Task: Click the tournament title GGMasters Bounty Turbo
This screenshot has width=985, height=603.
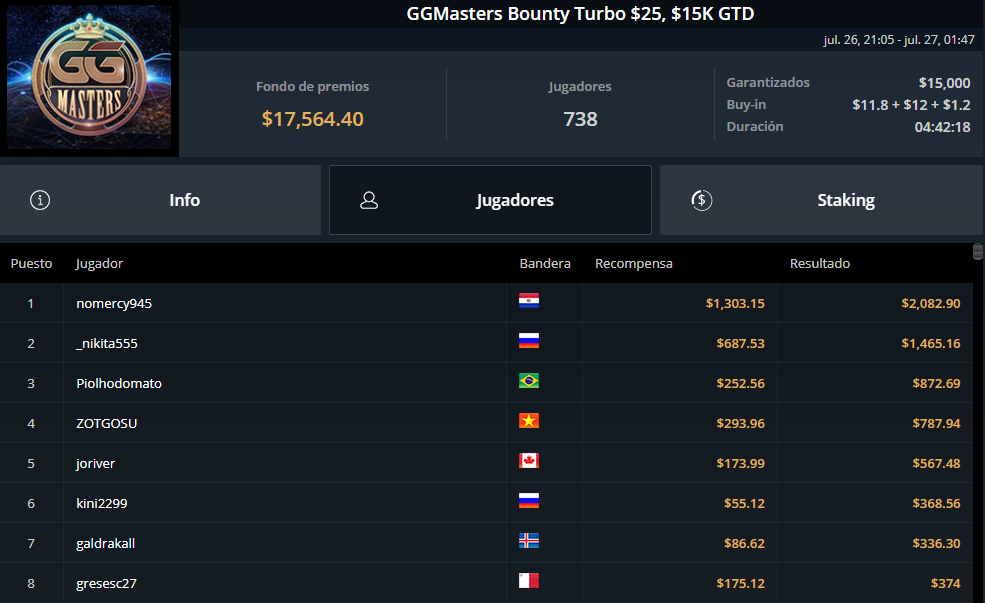Action: pos(580,14)
